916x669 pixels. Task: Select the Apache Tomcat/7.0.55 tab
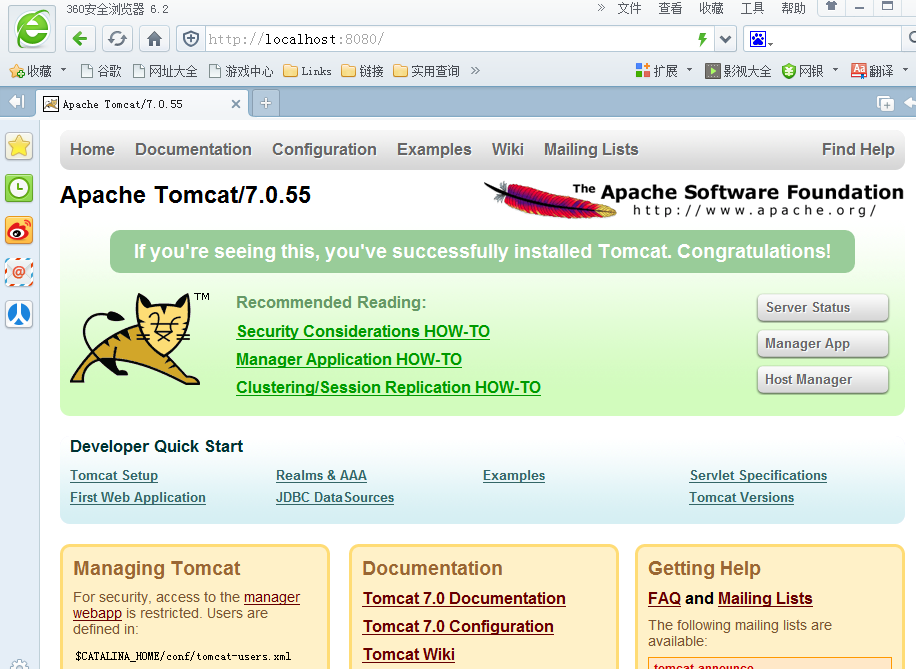click(144, 105)
